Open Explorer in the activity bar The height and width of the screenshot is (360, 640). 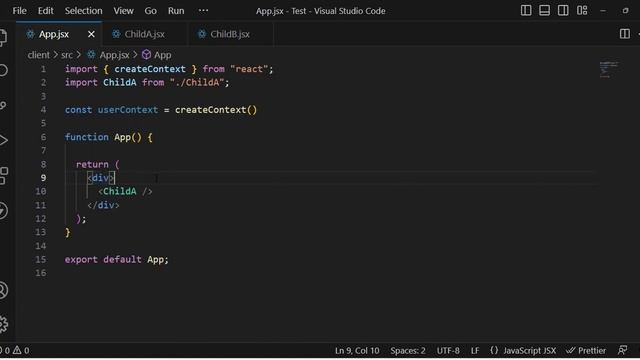point(3,37)
